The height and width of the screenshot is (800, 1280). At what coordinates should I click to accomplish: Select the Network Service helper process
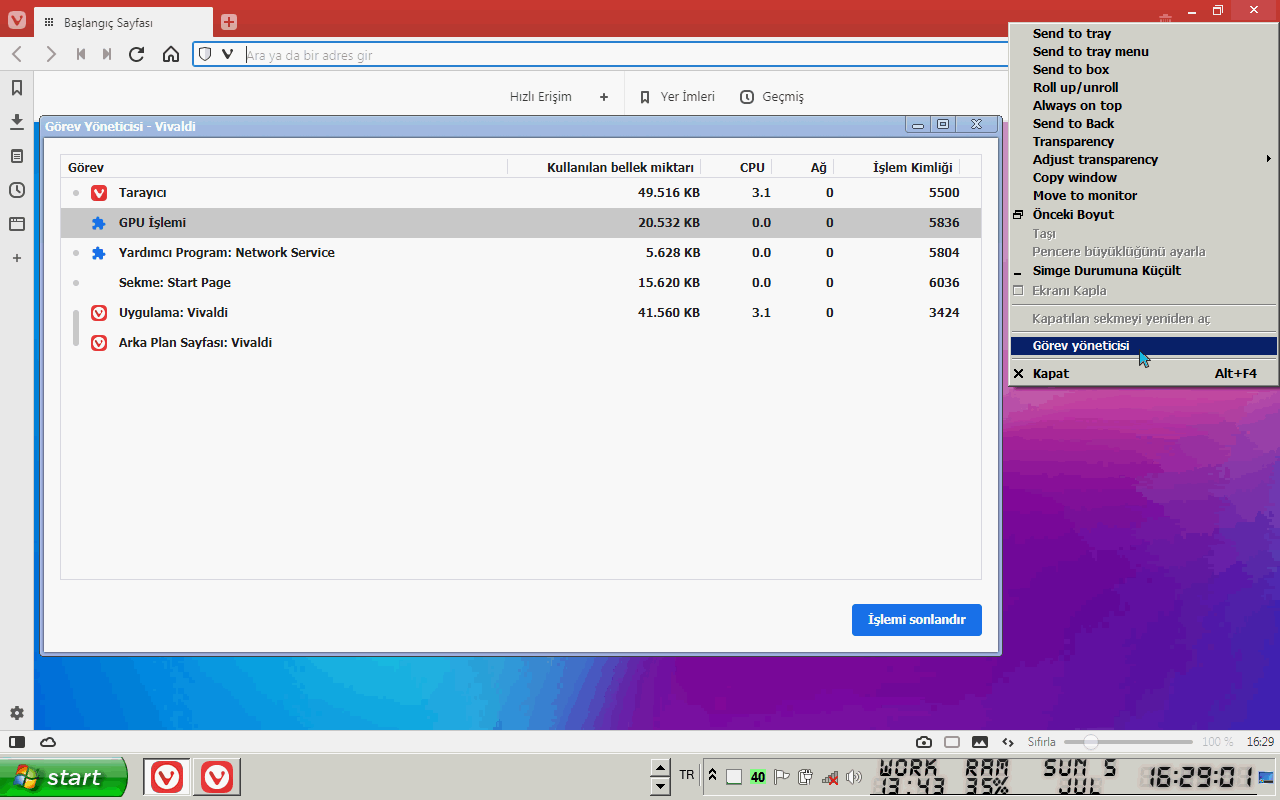521,253
